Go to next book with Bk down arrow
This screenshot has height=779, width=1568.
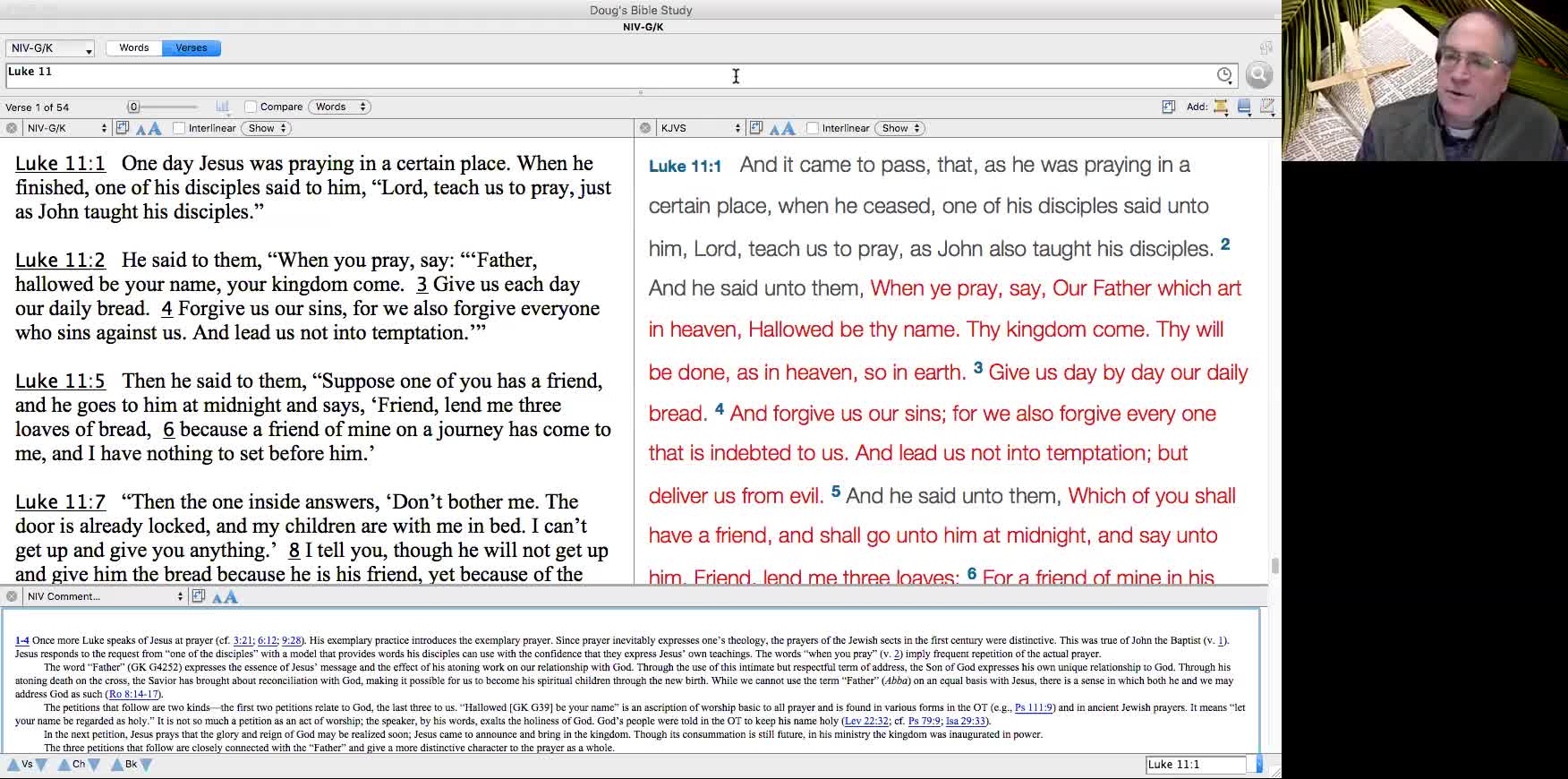pos(147,765)
